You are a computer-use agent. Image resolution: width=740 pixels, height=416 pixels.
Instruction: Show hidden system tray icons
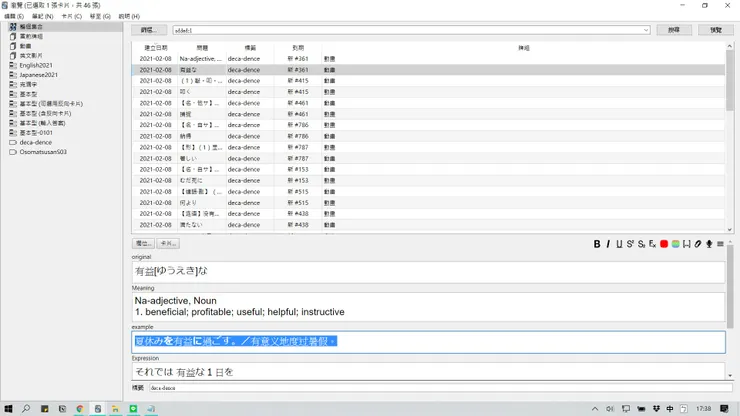[x=595, y=408]
